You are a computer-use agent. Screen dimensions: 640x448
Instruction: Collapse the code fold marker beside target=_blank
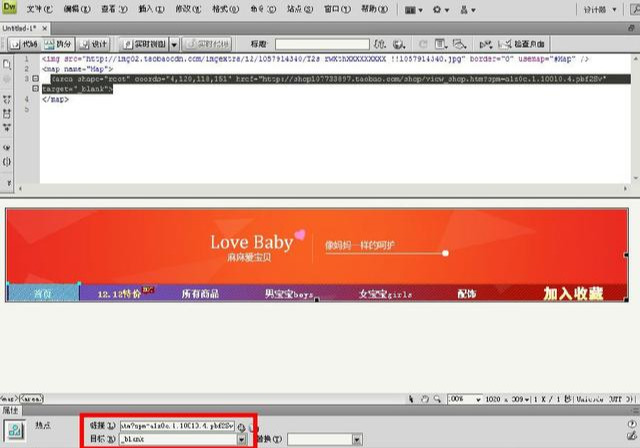(36, 88)
